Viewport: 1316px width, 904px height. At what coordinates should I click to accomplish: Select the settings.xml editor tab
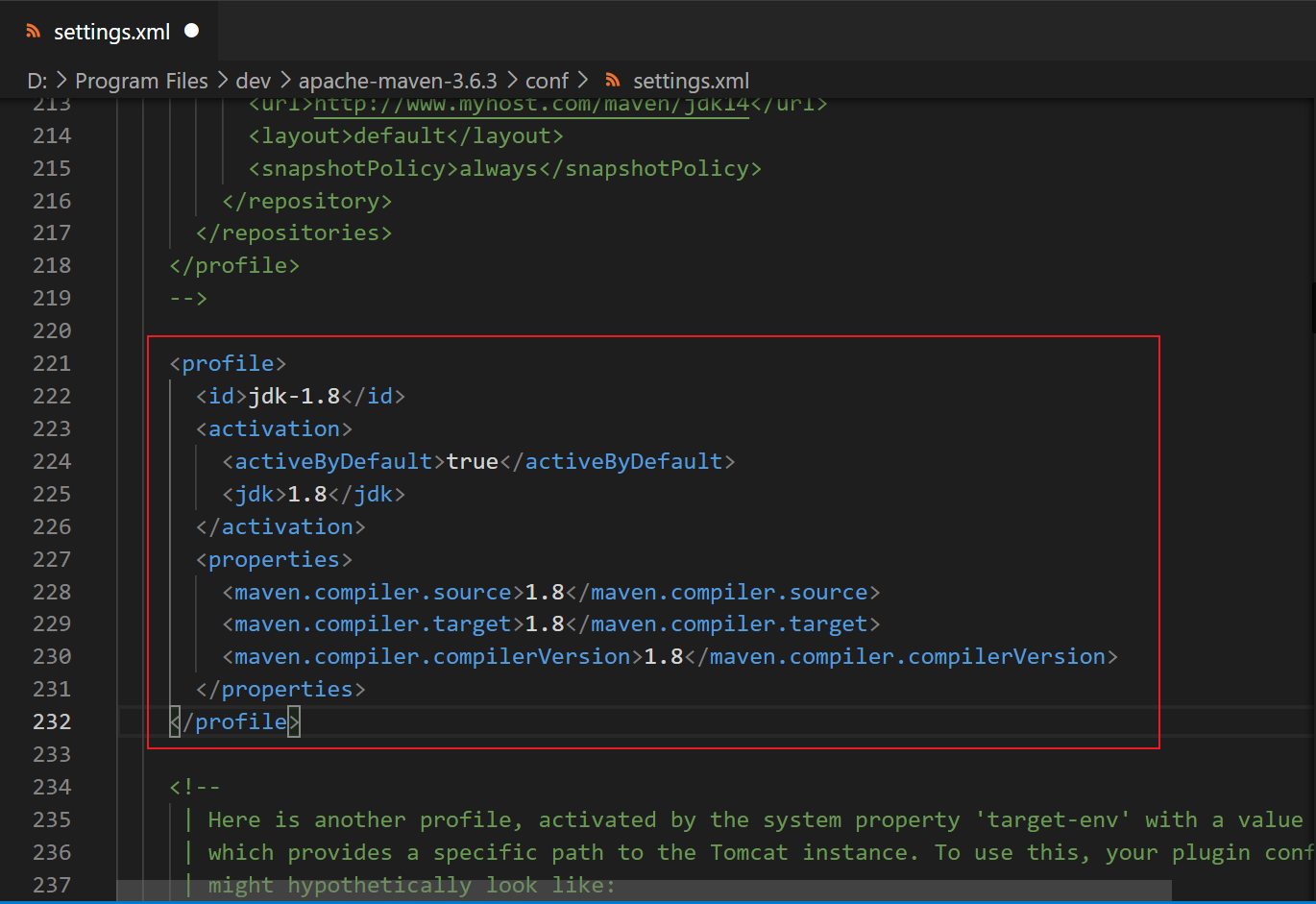pyautogui.click(x=110, y=31)
